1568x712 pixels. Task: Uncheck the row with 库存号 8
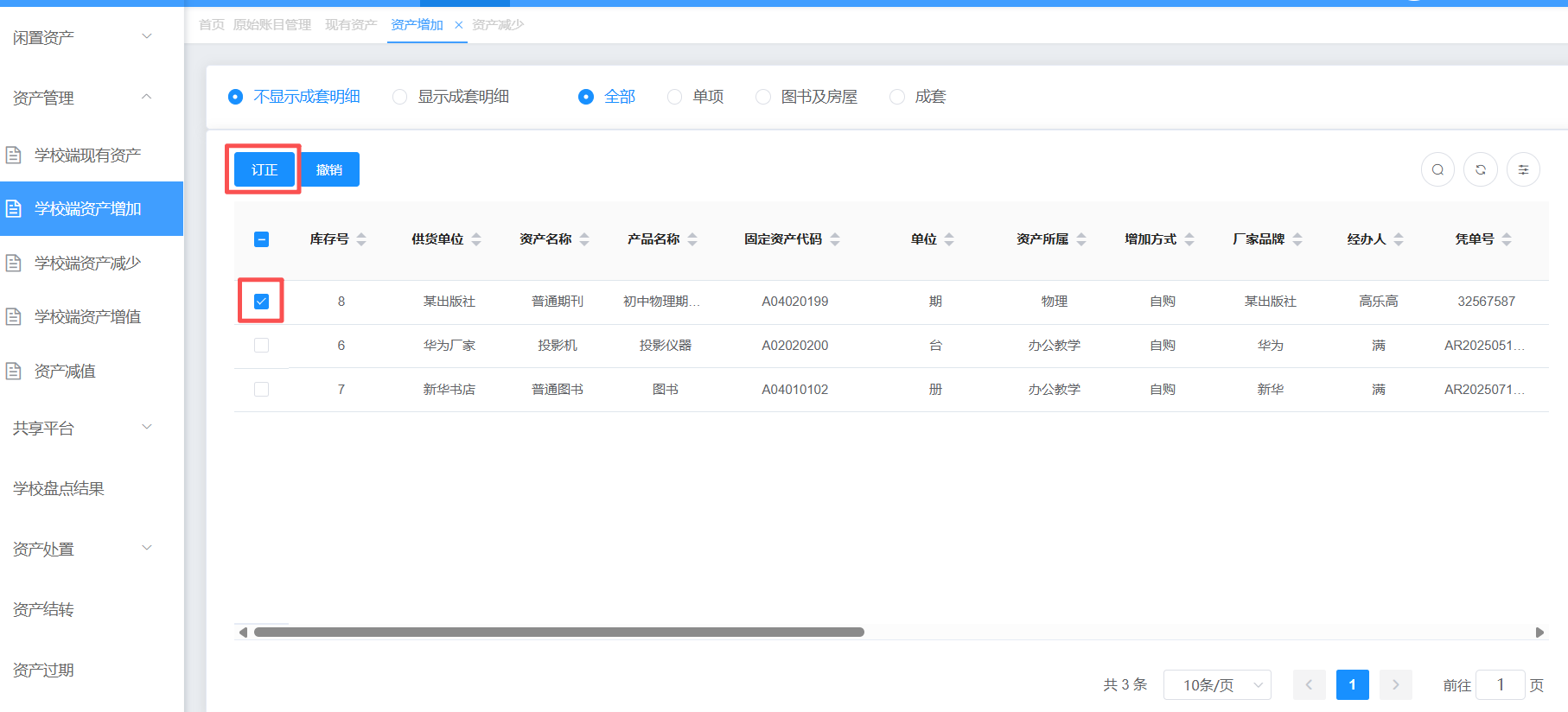(261, 302)
